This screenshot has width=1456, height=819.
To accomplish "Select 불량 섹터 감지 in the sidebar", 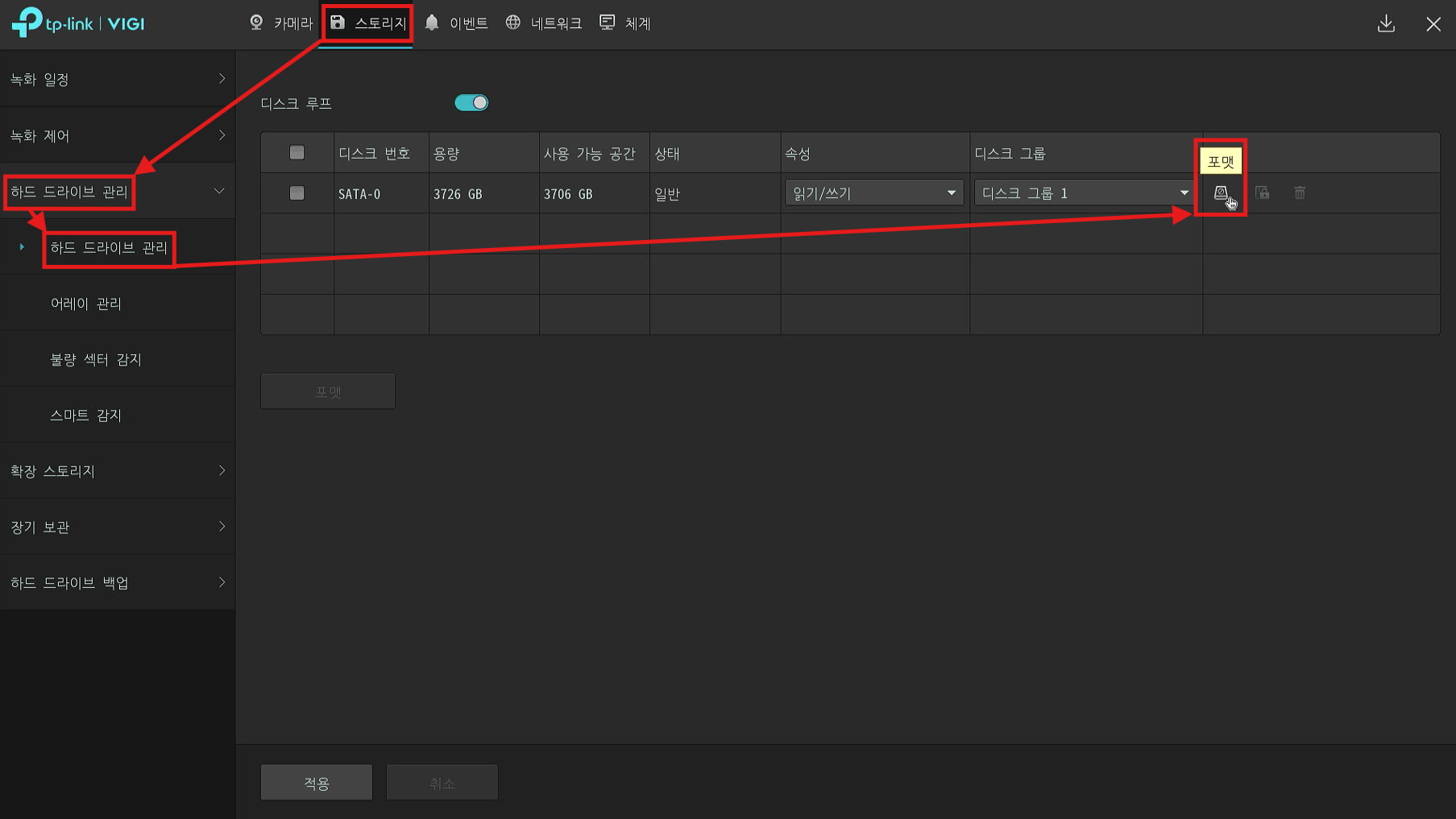I will 96,359.
